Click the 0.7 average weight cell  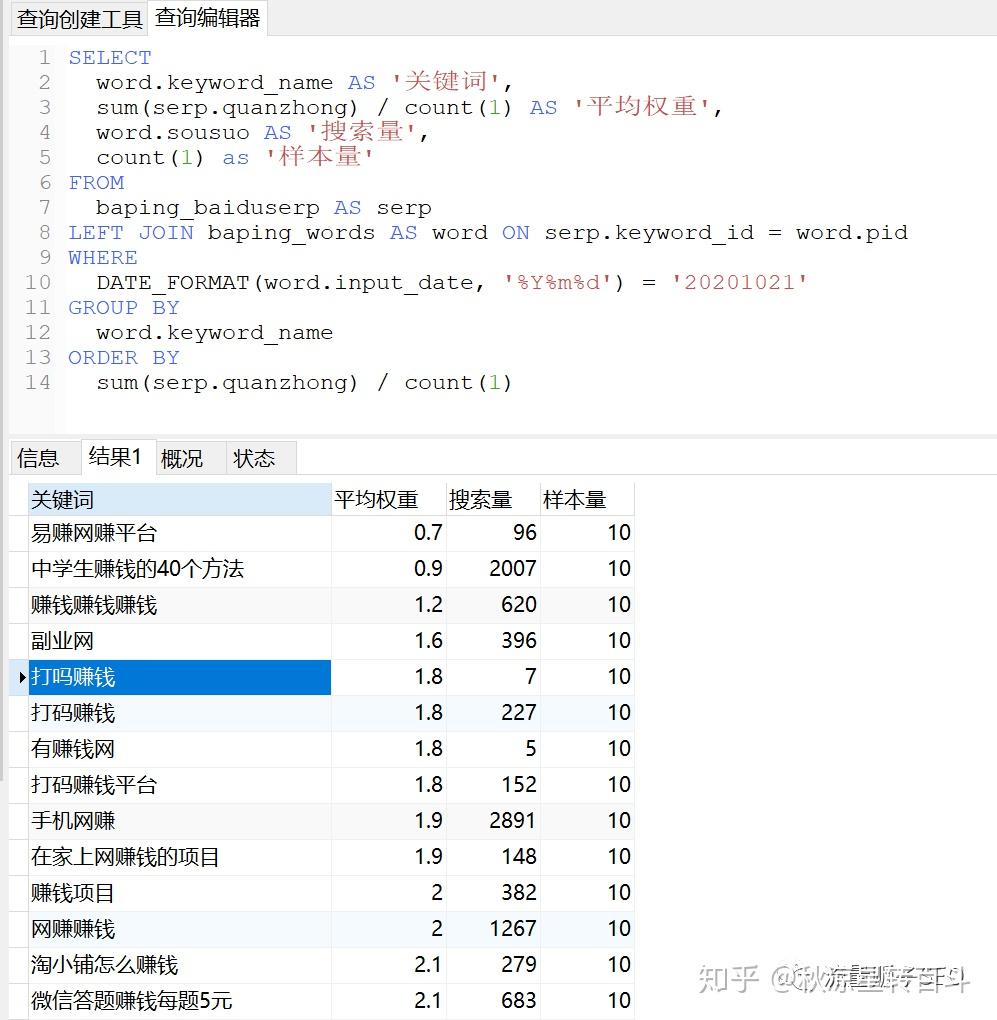(x=388, y=533)
